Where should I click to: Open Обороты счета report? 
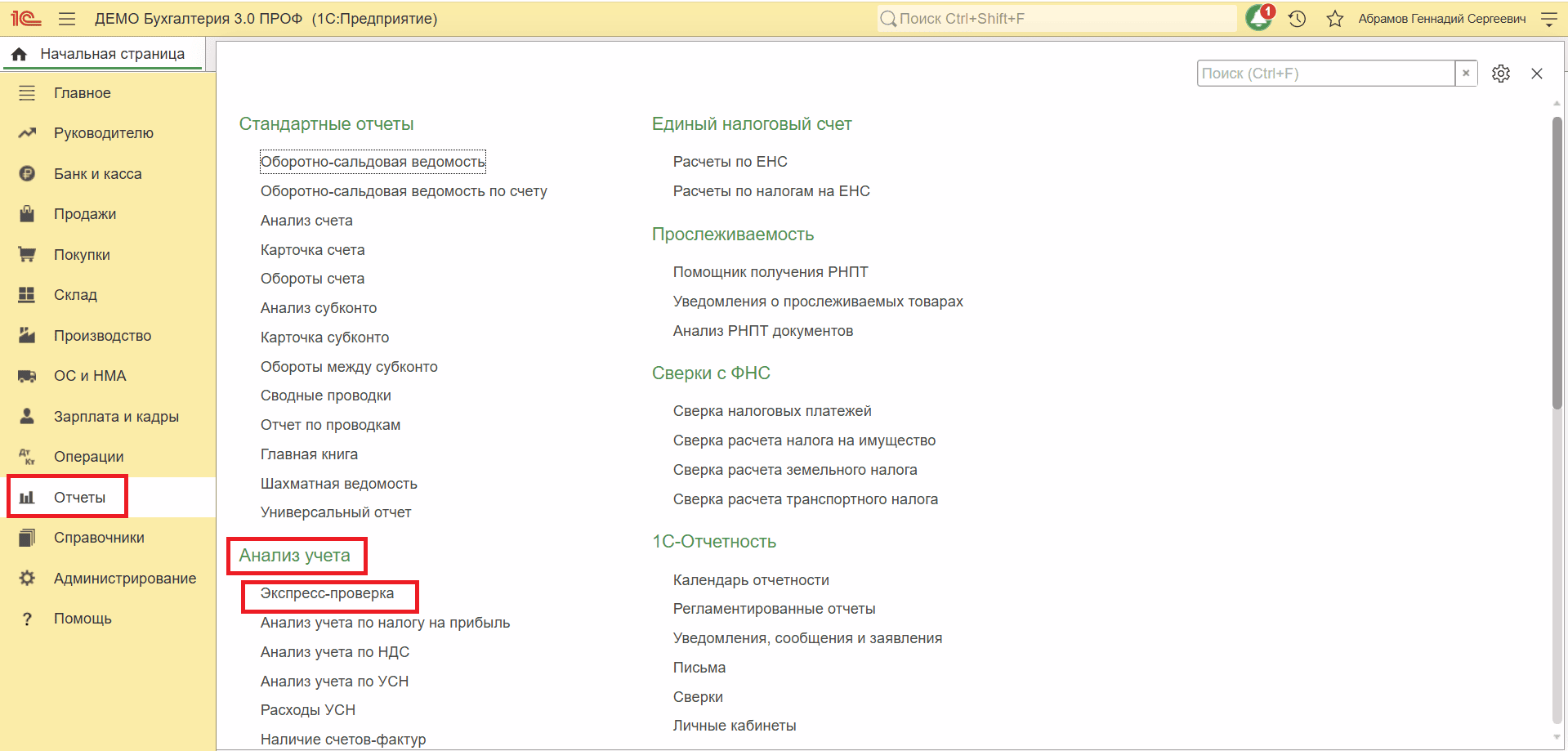pyautogui.click(x=313, y=279)
